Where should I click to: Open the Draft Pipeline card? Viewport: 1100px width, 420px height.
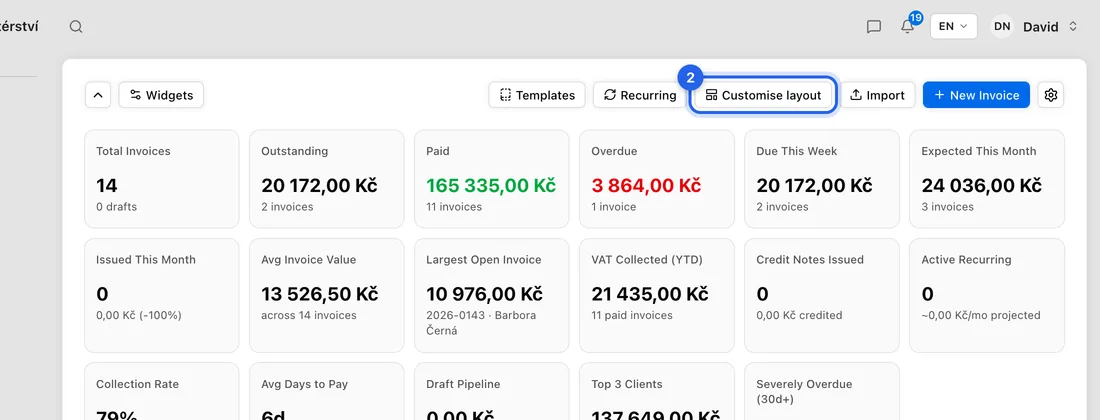[491, 391]
